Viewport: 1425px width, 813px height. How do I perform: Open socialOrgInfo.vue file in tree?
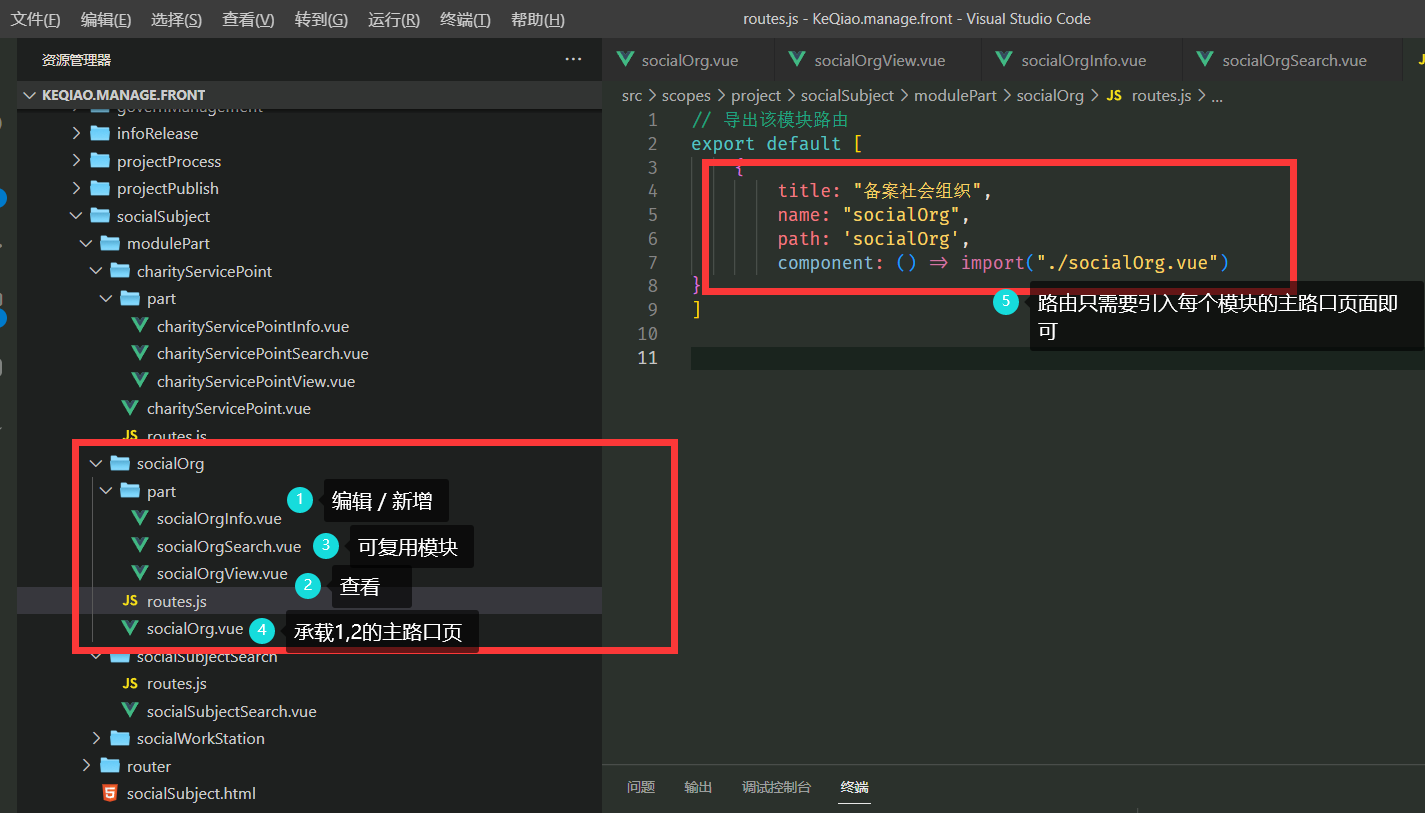(x=218, y=519)
